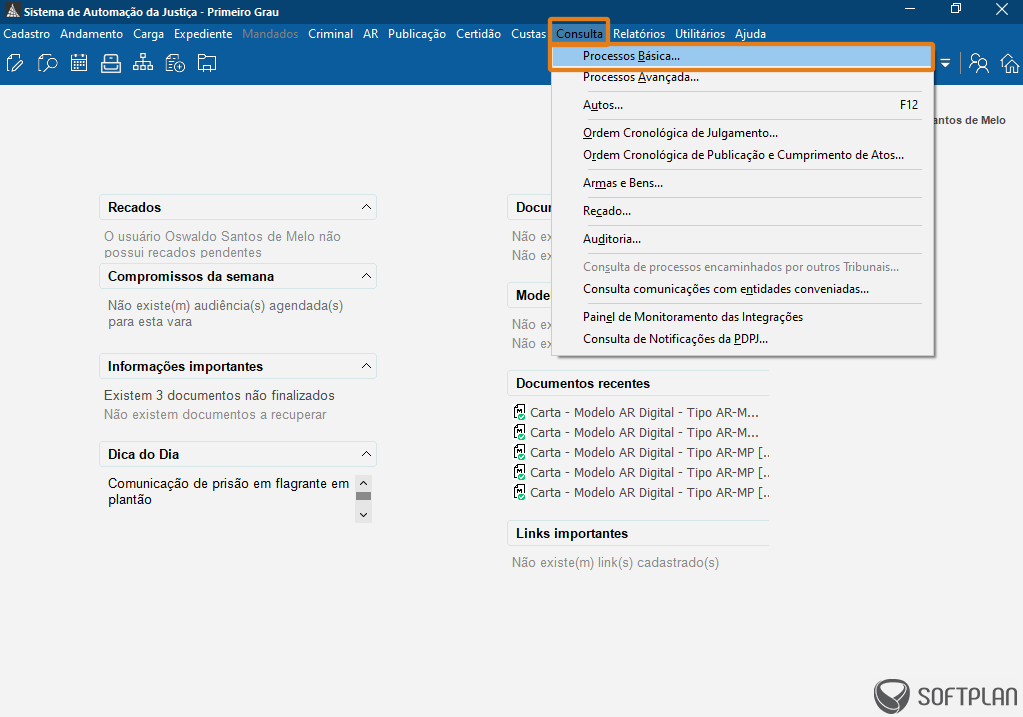Open Painel de Monitoramento das Integrações

pos(742,317)
